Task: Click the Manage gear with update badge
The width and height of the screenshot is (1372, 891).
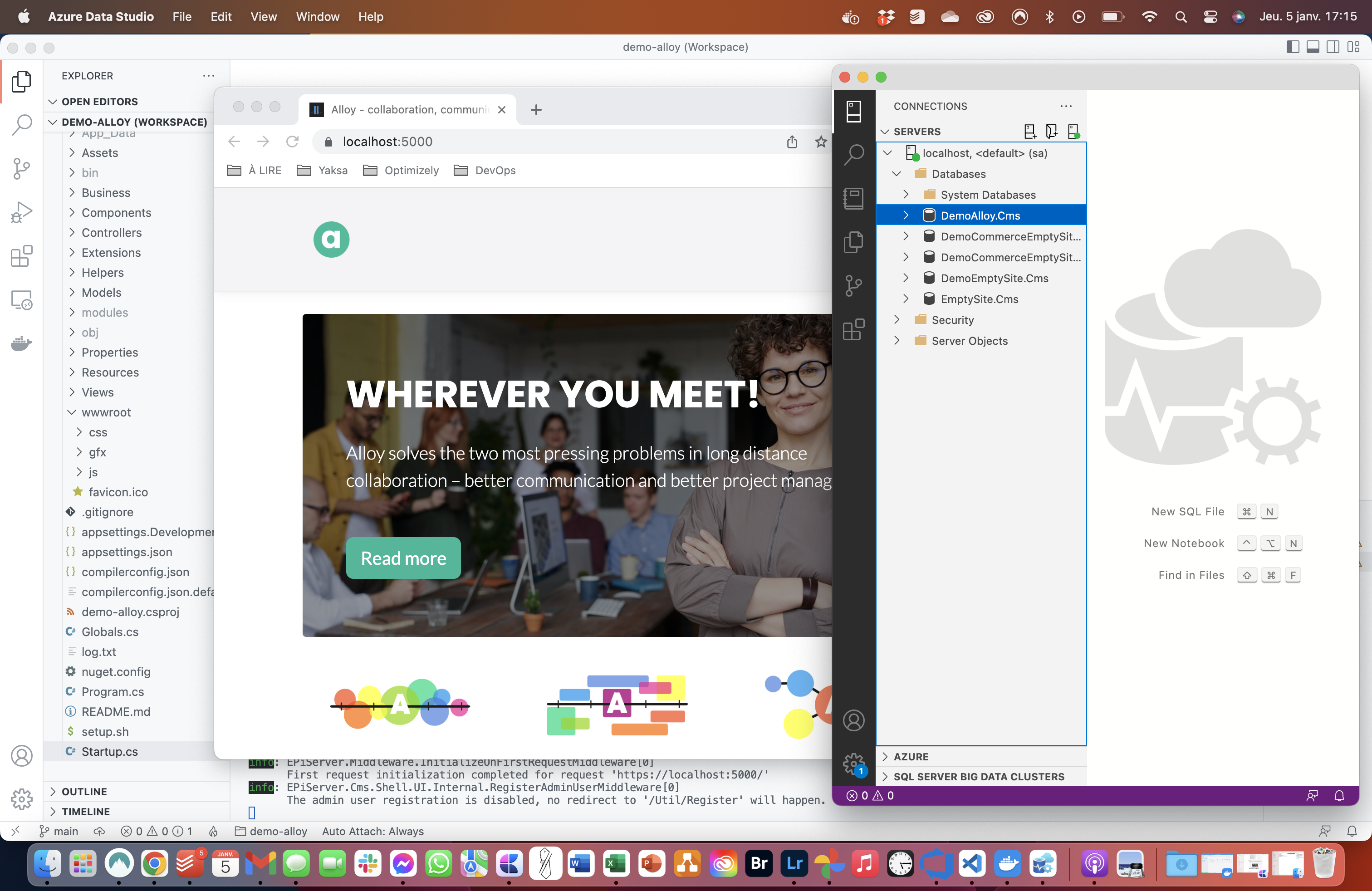Action: tap(853, 765)
